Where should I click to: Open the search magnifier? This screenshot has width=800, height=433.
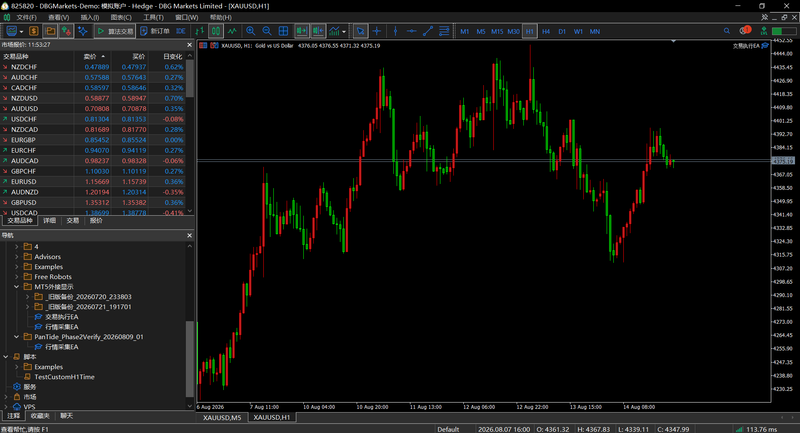point(727,31)
